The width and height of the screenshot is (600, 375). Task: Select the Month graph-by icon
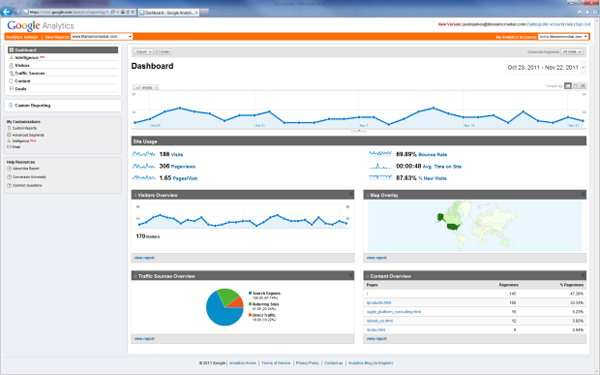point(583,86)
